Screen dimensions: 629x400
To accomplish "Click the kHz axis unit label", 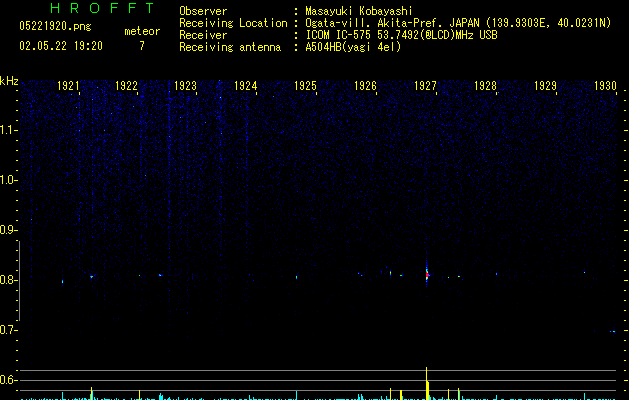I will (9, 81).
